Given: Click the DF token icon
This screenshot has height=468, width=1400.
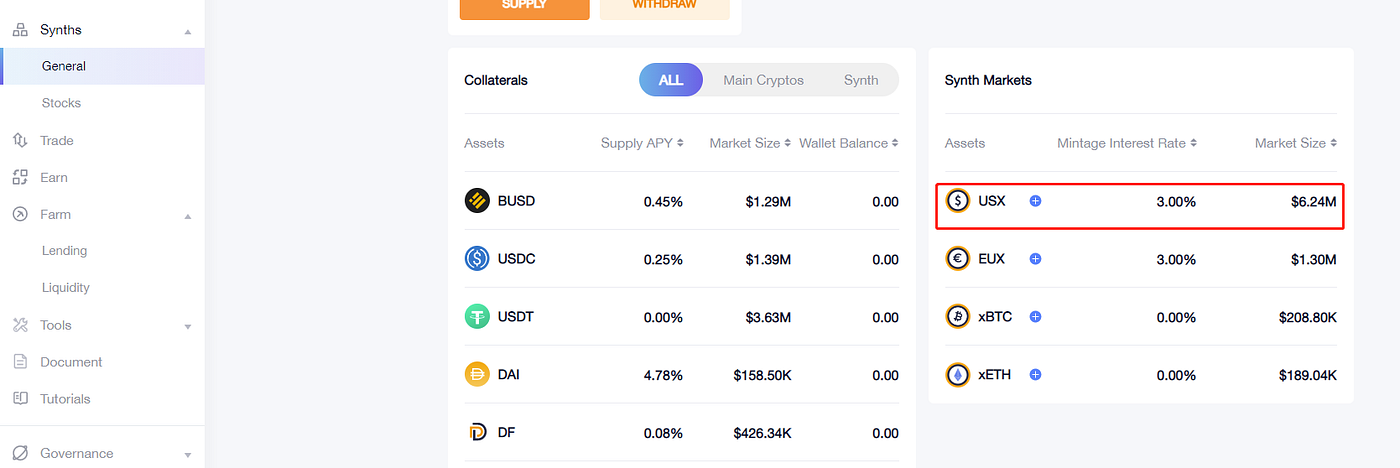Looking at the screenshot, I should [477, 433].
